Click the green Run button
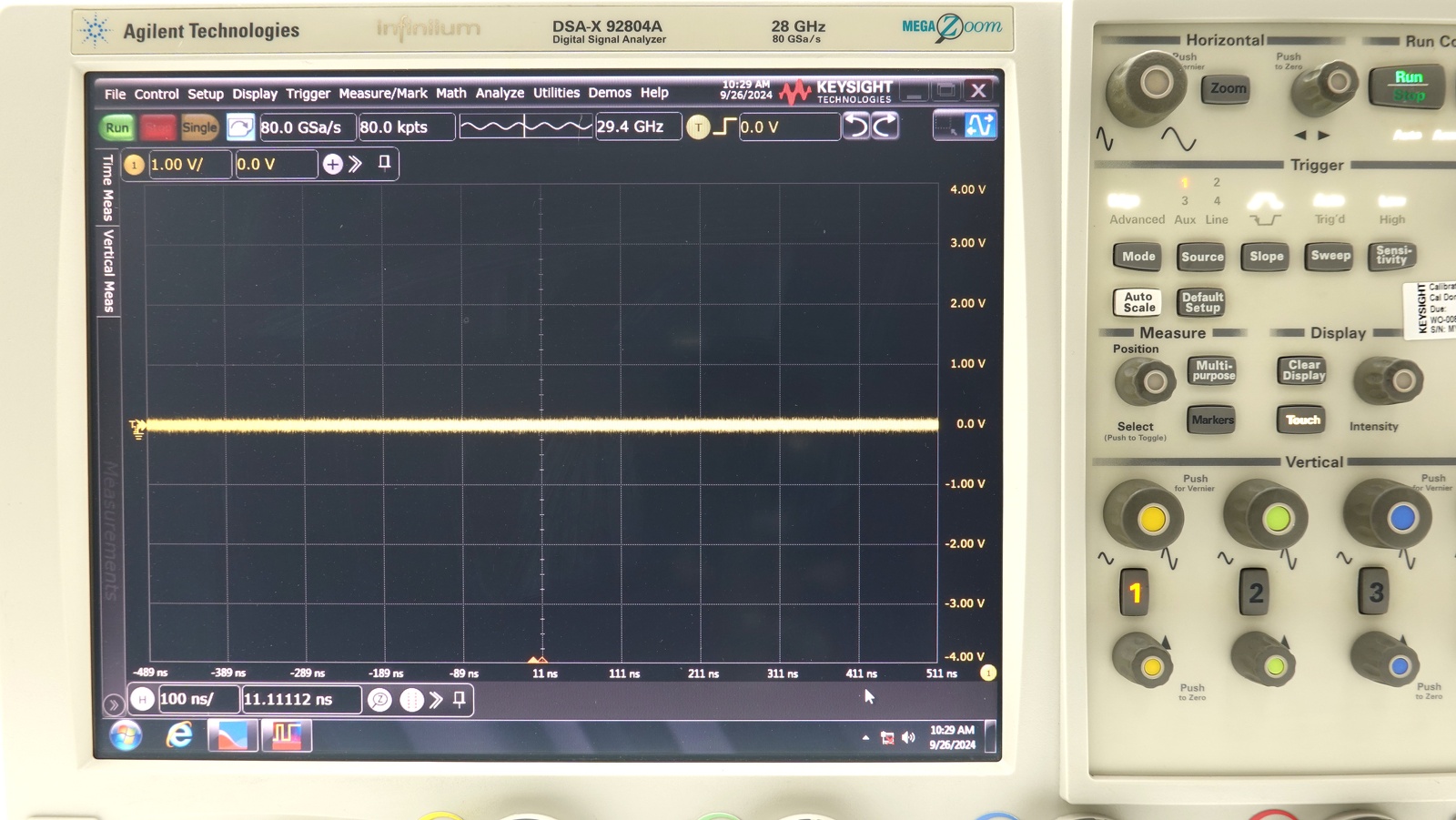 coord(117,127)
